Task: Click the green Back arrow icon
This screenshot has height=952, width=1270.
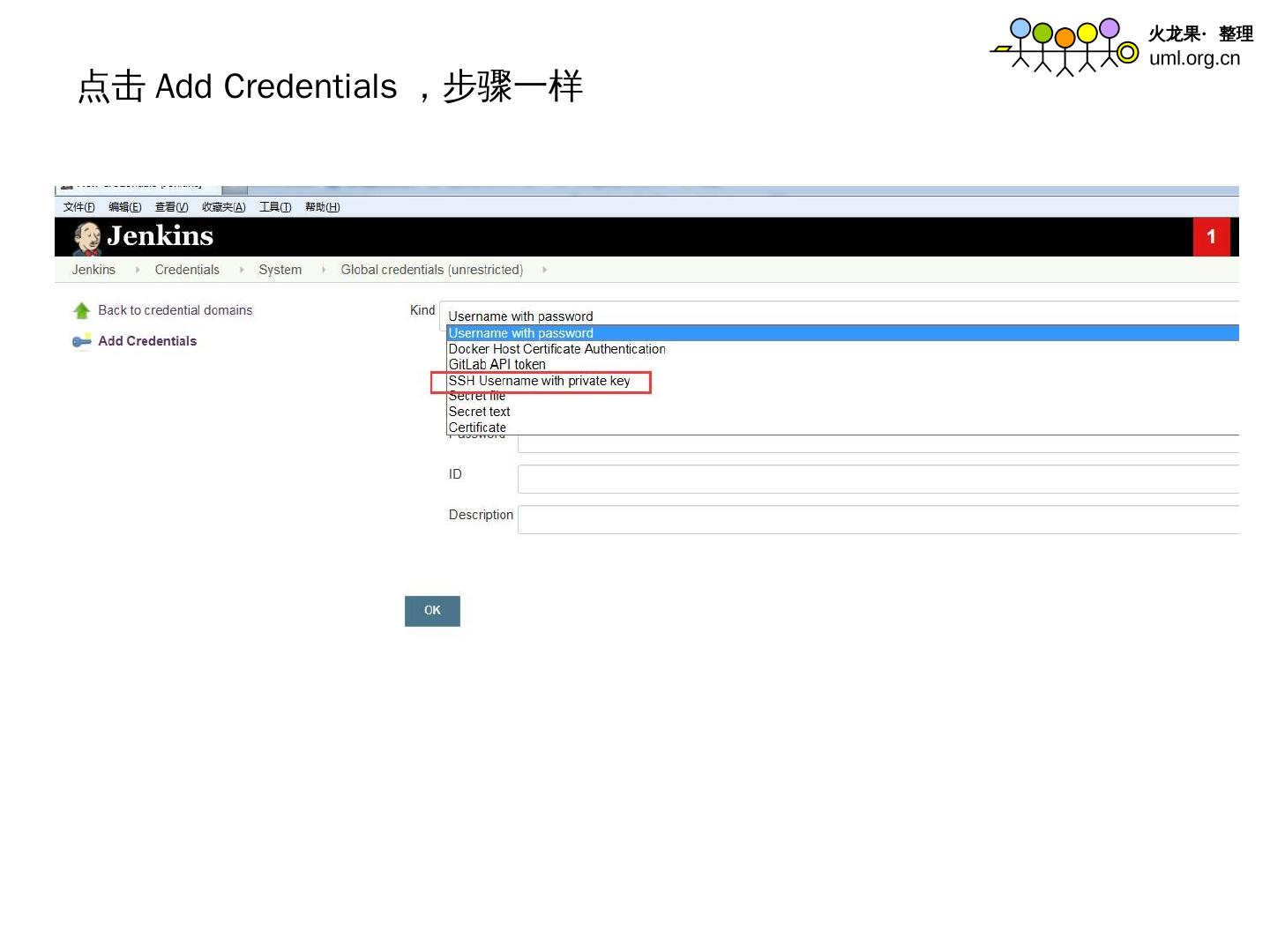Action: 82,310
